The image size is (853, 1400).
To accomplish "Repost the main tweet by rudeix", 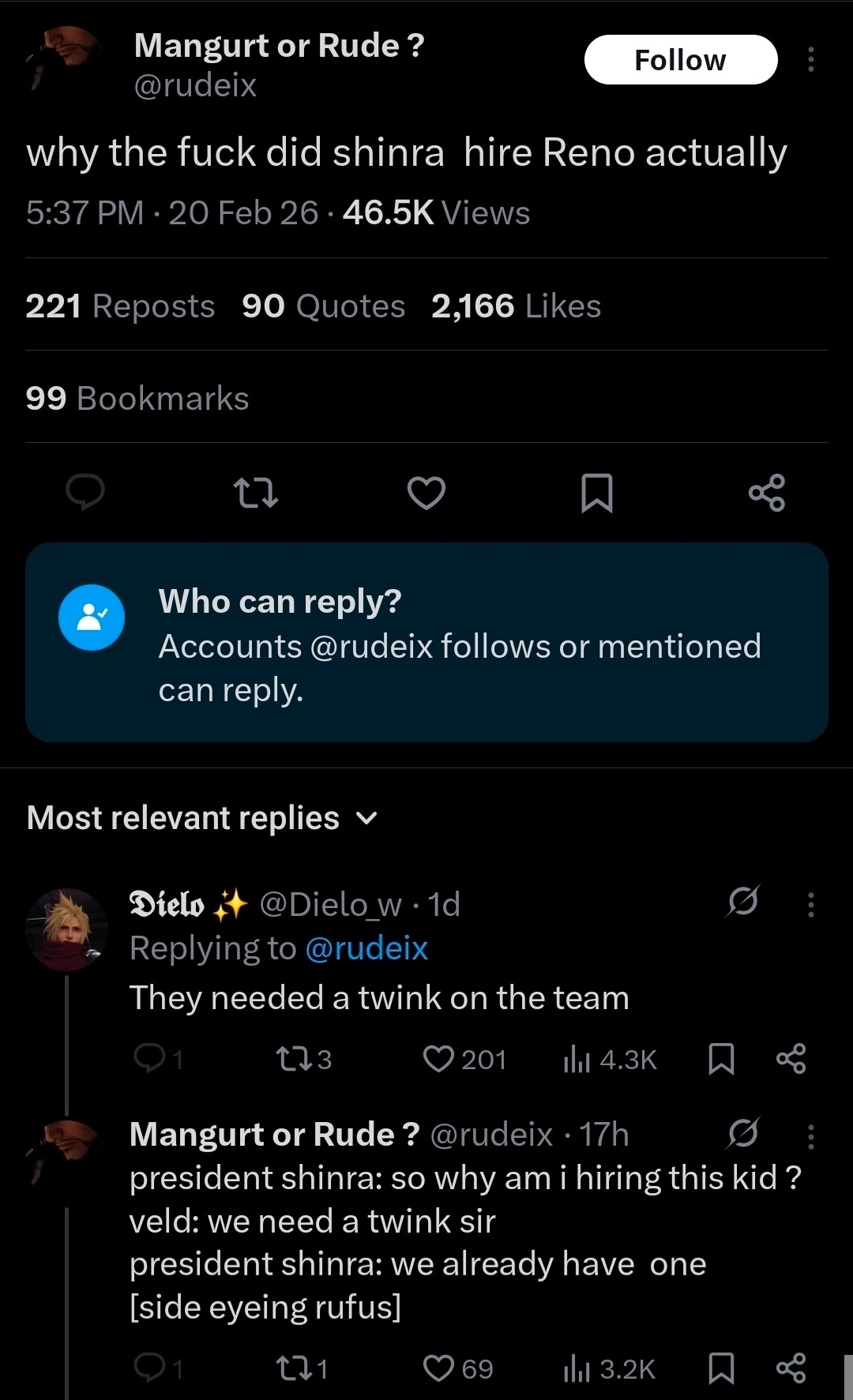I will coord(257,494).
